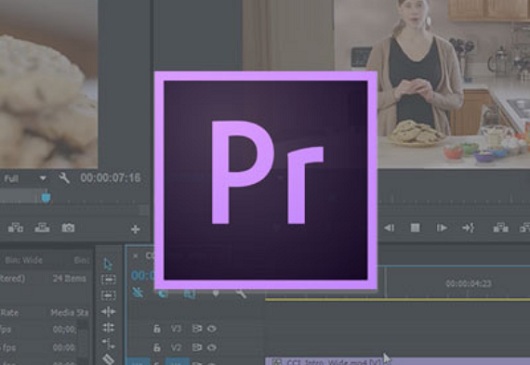Open timeline display settings wrench
Screen dimensions: 530x365
pos(241,293)
